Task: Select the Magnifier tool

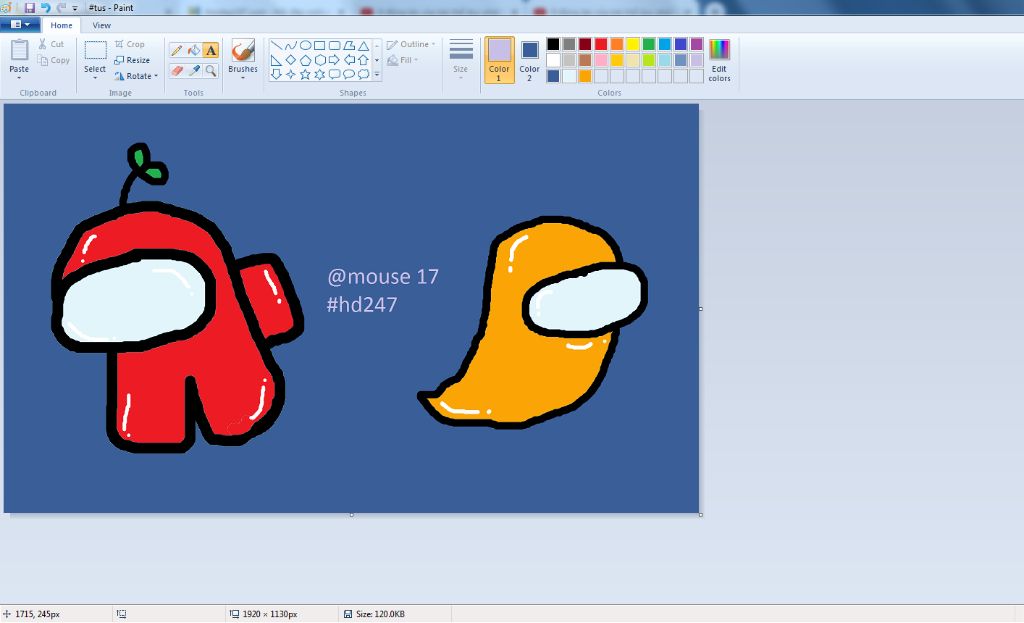Action: tap(210, 71)
